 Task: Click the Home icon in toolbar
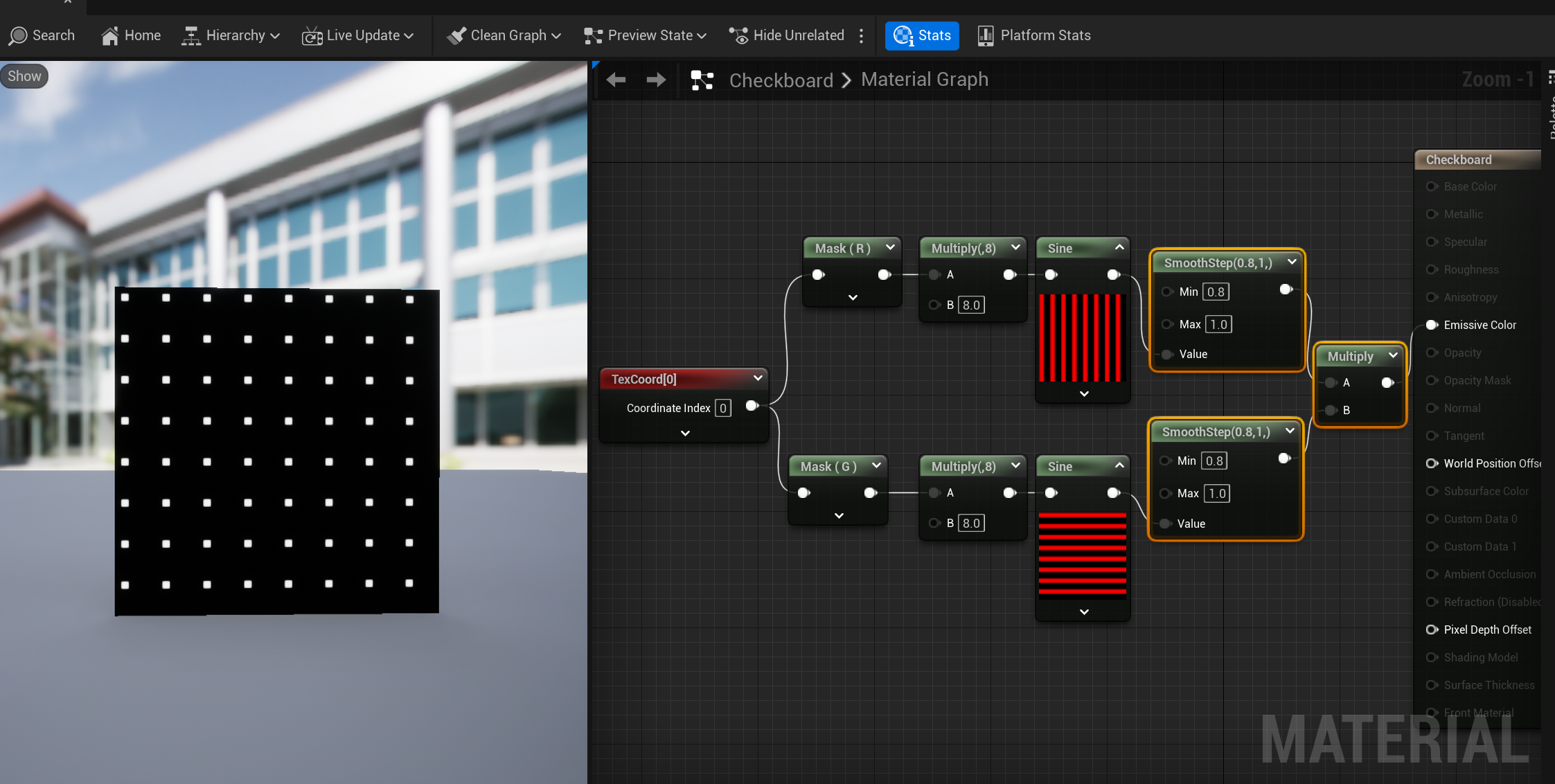[x=109, y=35]
